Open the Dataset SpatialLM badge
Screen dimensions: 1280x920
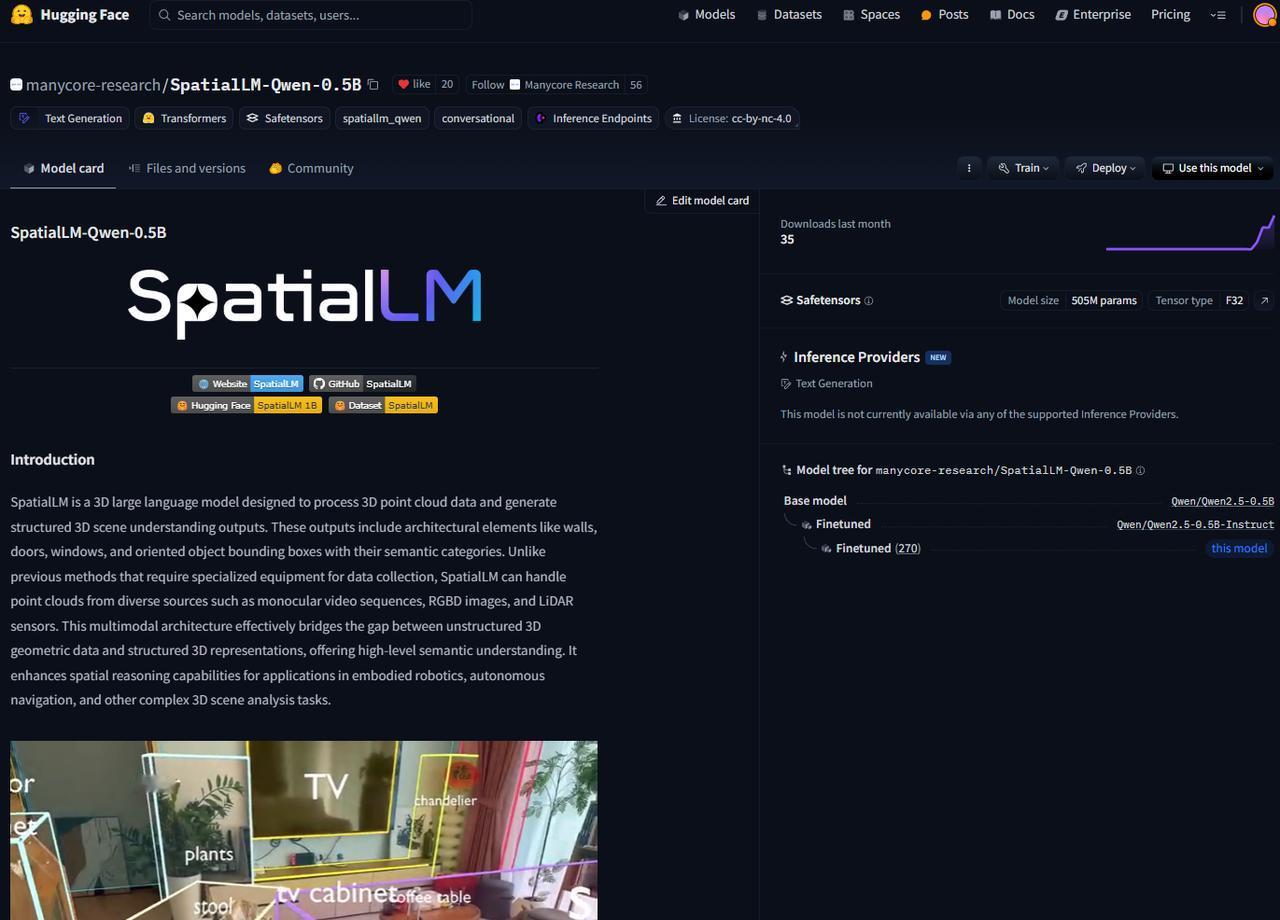click(x=383, y=405)
